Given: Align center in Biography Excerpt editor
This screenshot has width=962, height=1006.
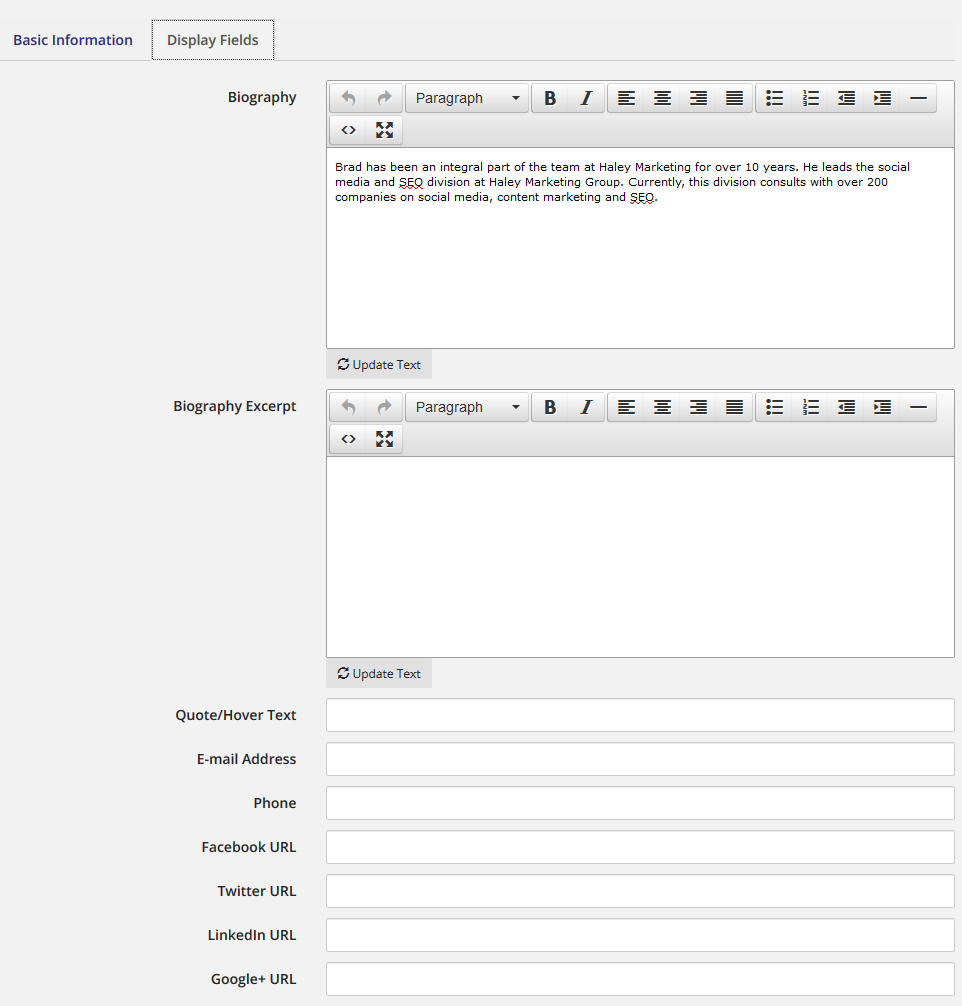Looking at the screenshot, I should click(662, 407).
